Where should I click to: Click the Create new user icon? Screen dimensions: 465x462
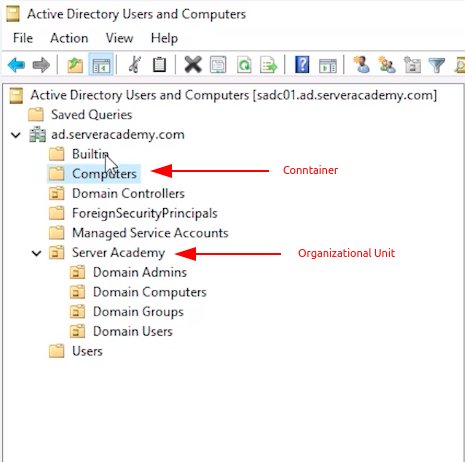361,65
